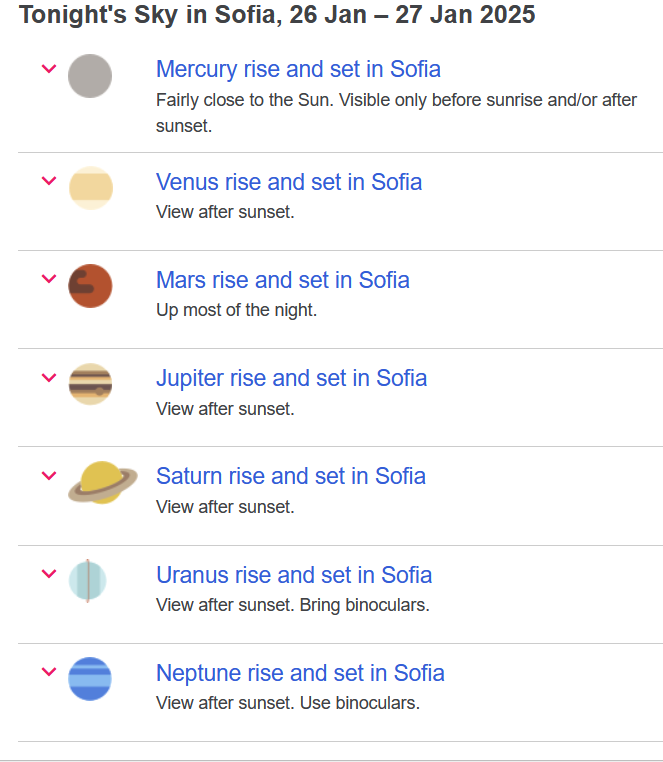Open Mercury rise and set in Sofia link
The height and width of the screenshot is (762, 663).
coord(298,69)
